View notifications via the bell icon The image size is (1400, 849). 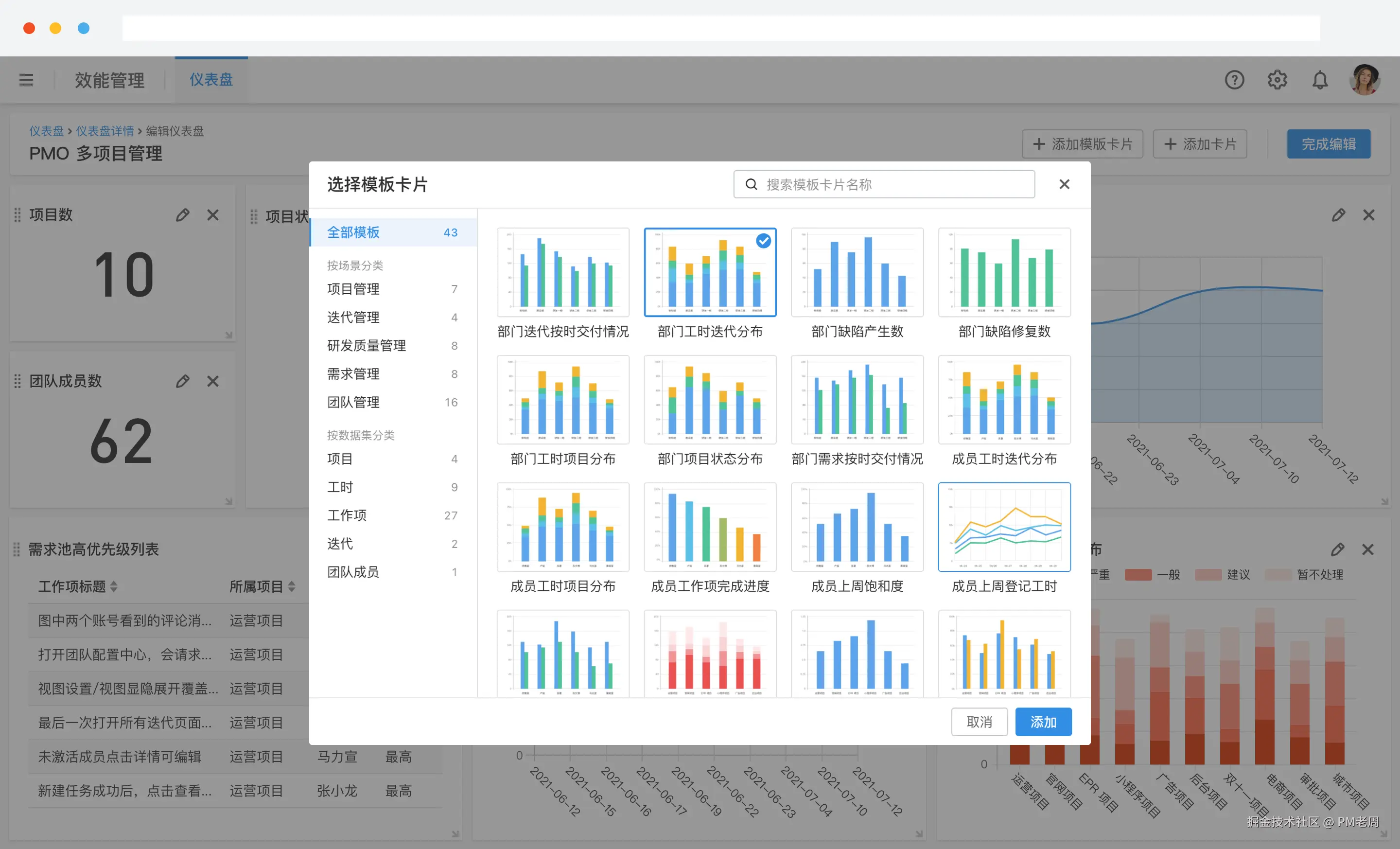coord(1320,80)
